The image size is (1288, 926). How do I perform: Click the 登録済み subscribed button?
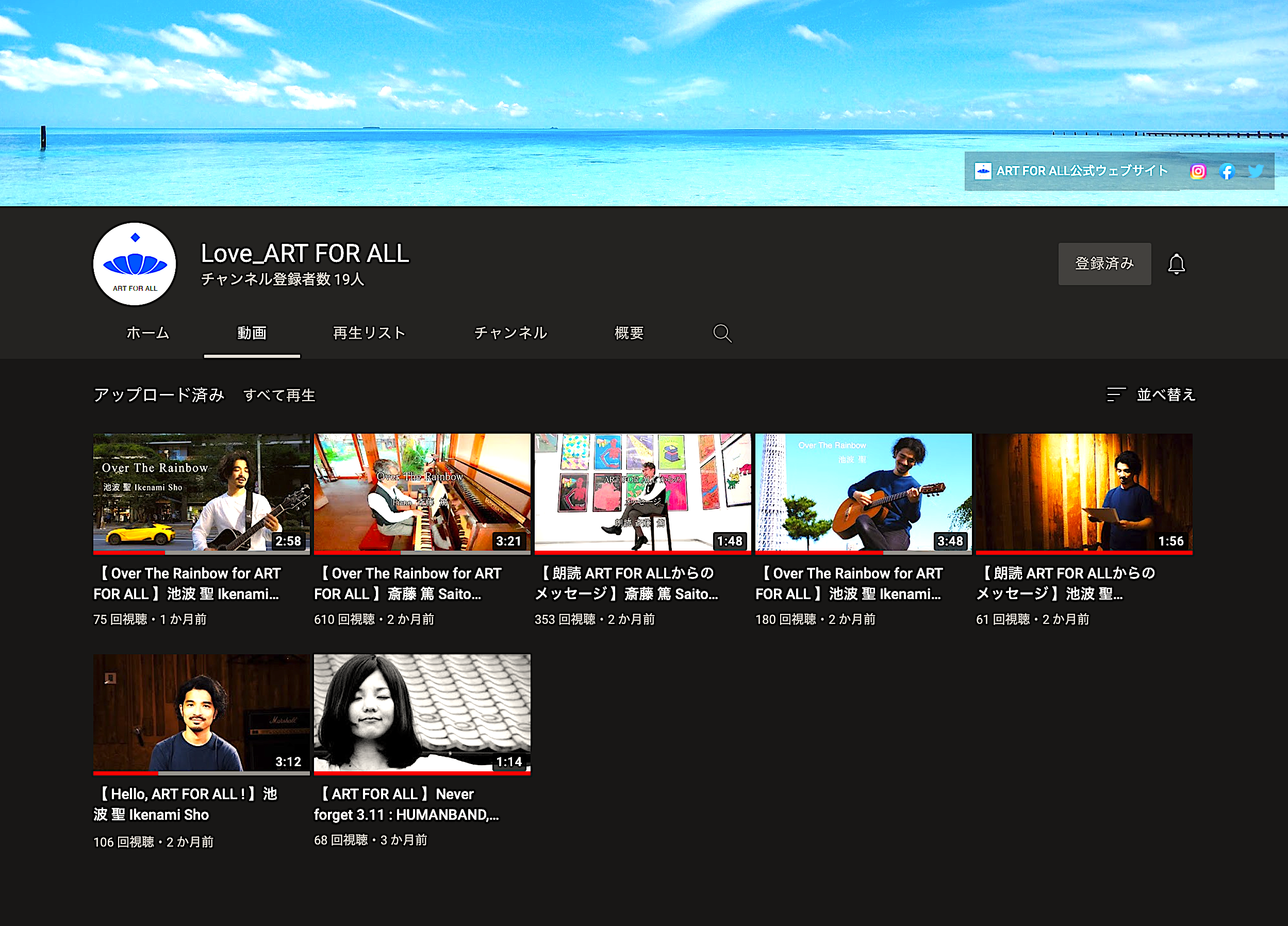(x=1104, y=264)
